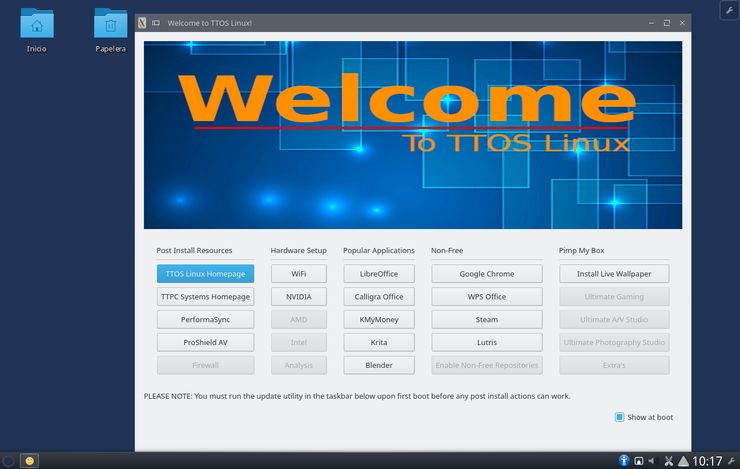Click the Welcome to TTOS Linux! window title

pyautogui.click(x=210, y=23)
